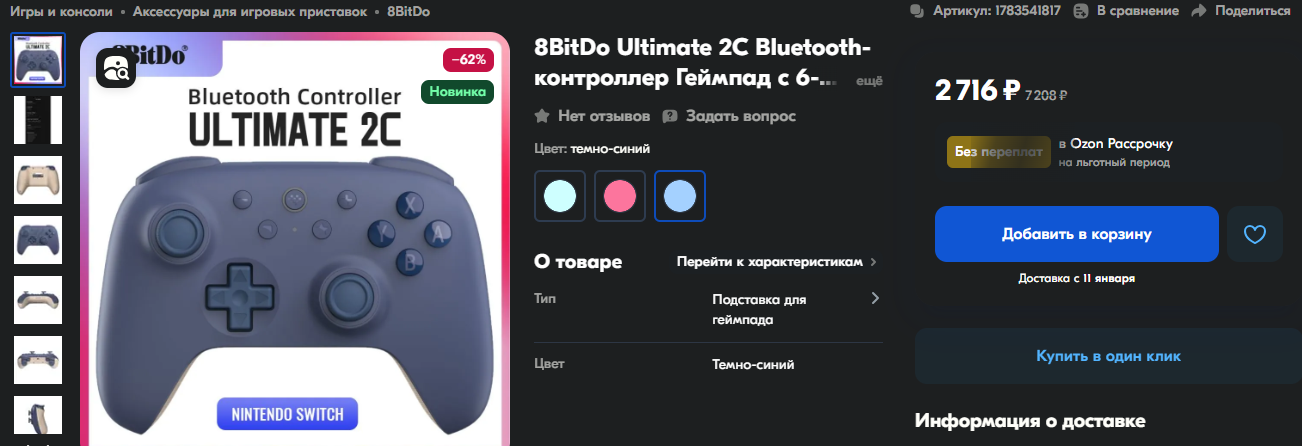The image size is (1302, 446).
Task: Buy instantly with Купить в один клик
Action: coord(1108,356)
